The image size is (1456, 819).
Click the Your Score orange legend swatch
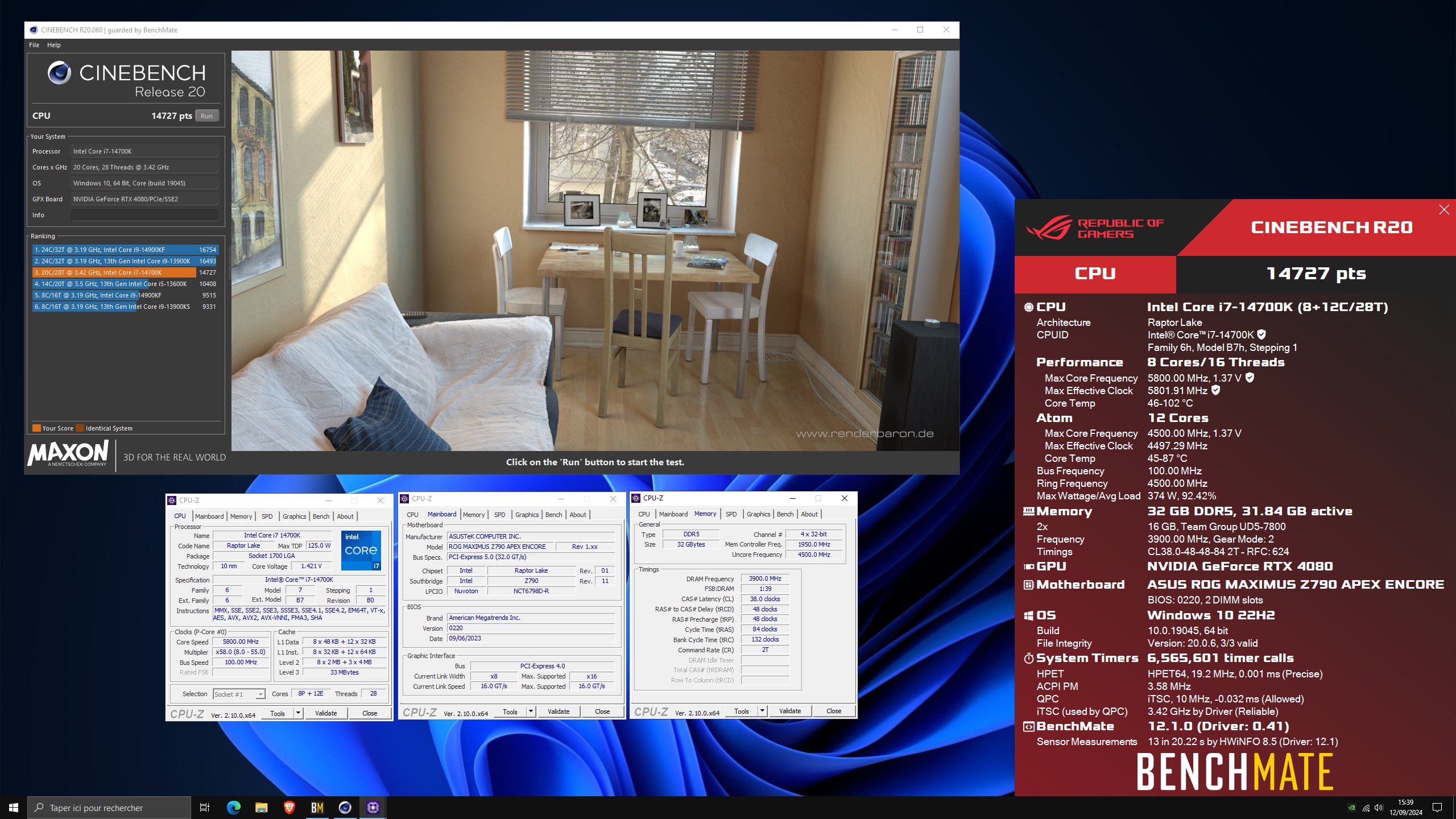36,428
